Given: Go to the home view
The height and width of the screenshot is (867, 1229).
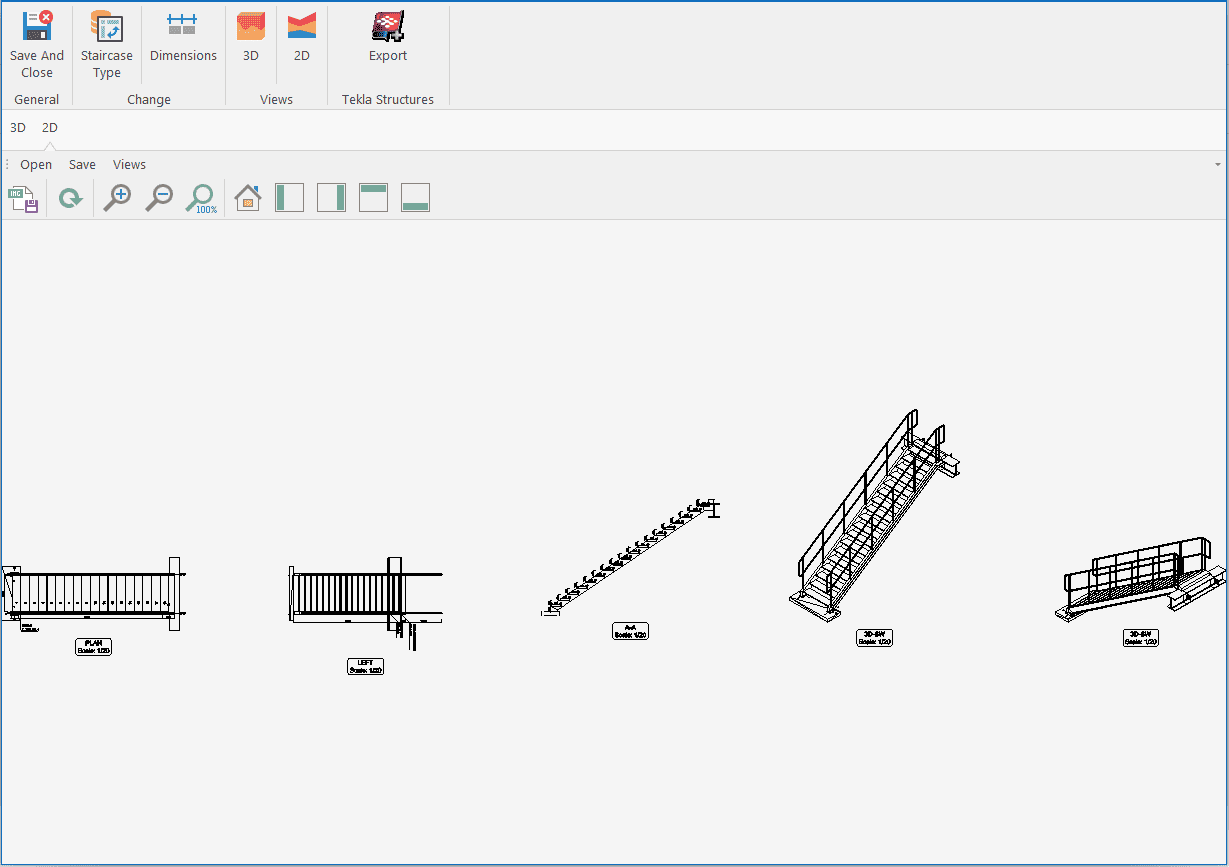Looking at the screenshot, I should [247, 198].
